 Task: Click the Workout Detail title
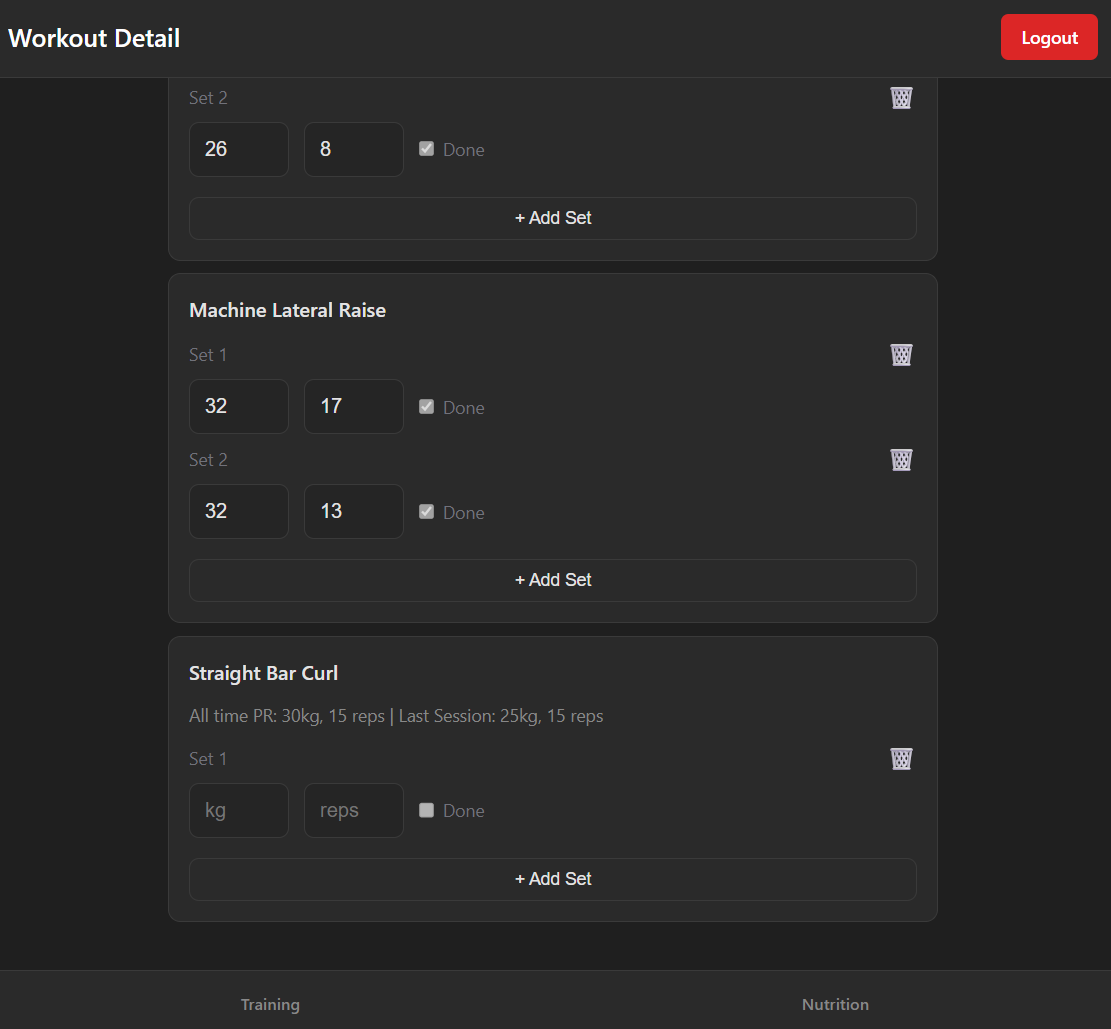coord(93,38)
